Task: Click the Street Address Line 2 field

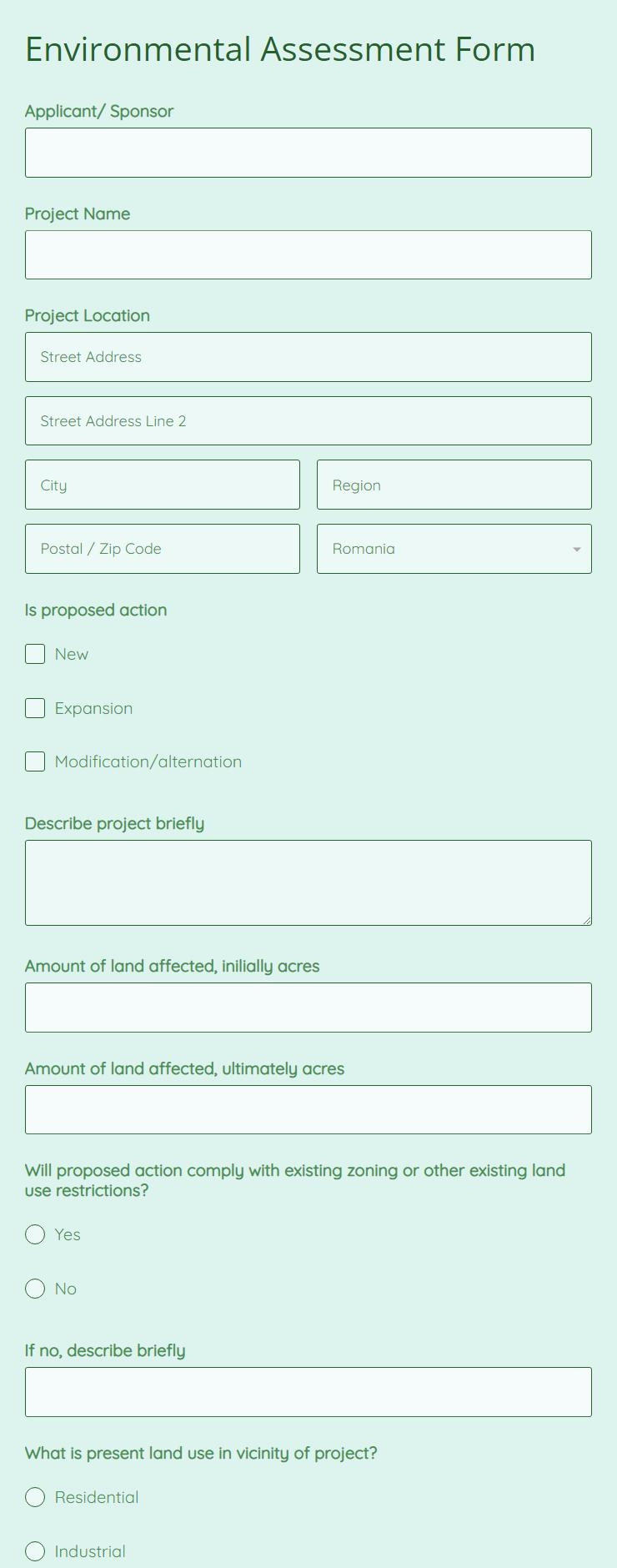Action: (x=308, y=420)
